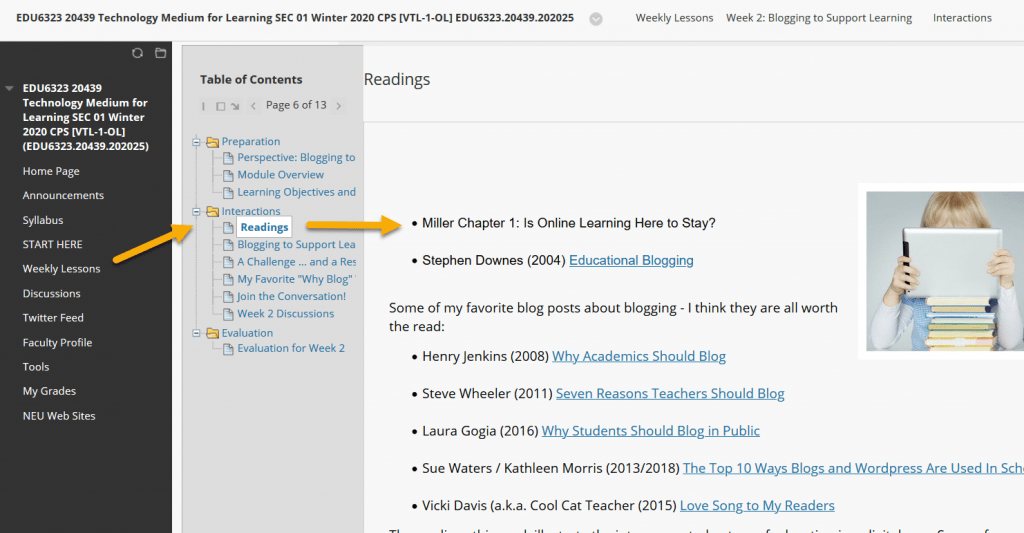This screenshot has width=1024, height=533.
Task: Go to next page with right chevron
Action: 338,106
